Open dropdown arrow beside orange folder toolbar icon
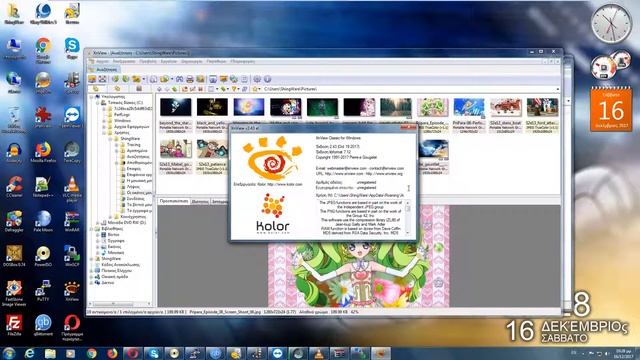640x360 pixels. [x=144, y=79]
